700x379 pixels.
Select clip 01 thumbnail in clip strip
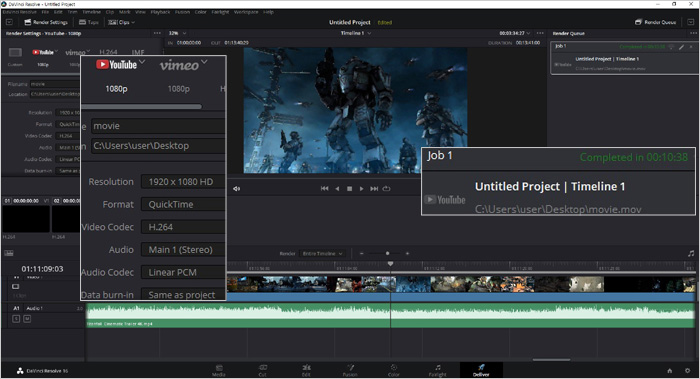26,219
